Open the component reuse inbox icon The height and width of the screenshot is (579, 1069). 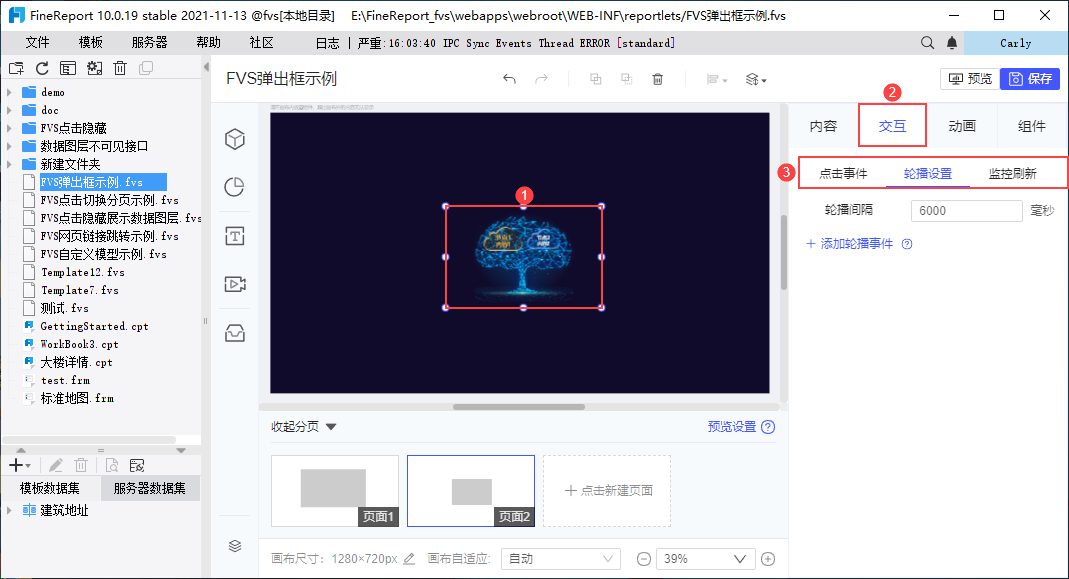click(x=235, y=333)
